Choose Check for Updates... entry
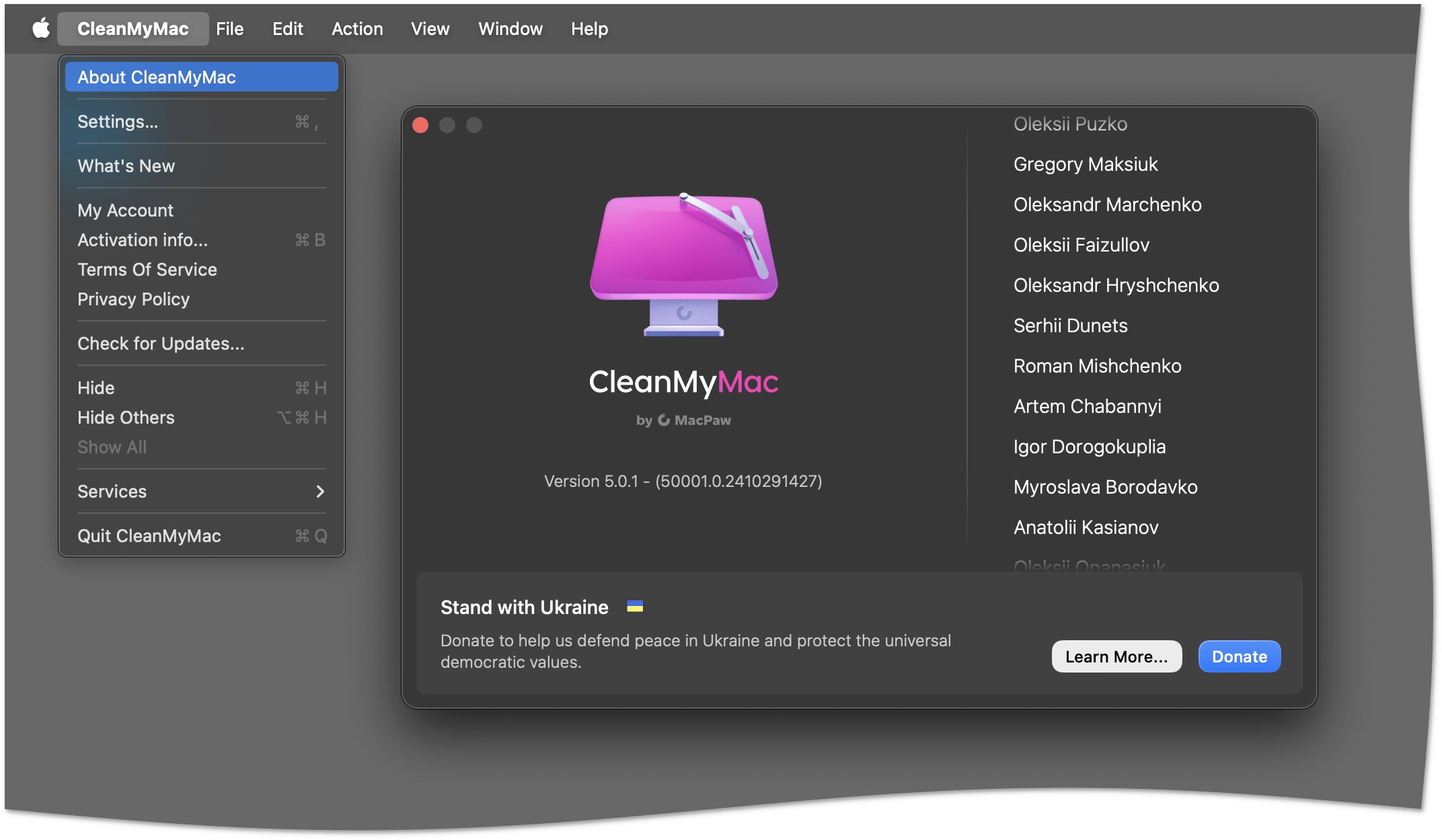This screenshot has height=840, width=1442. pyautogui.click(x=202, y=344)
